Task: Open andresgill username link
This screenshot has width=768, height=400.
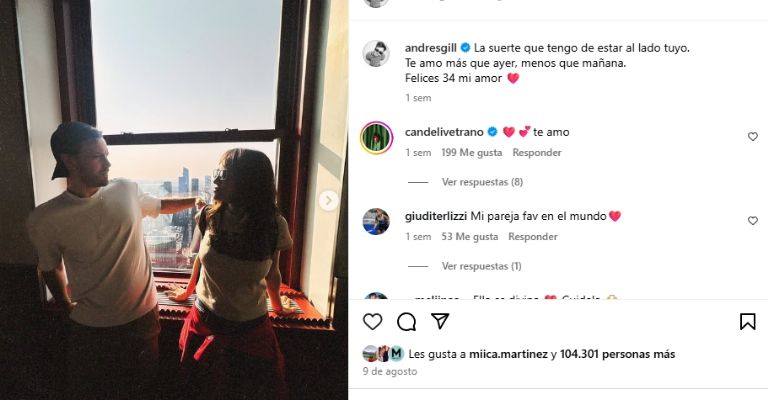Action: click(x=431, y=48)
